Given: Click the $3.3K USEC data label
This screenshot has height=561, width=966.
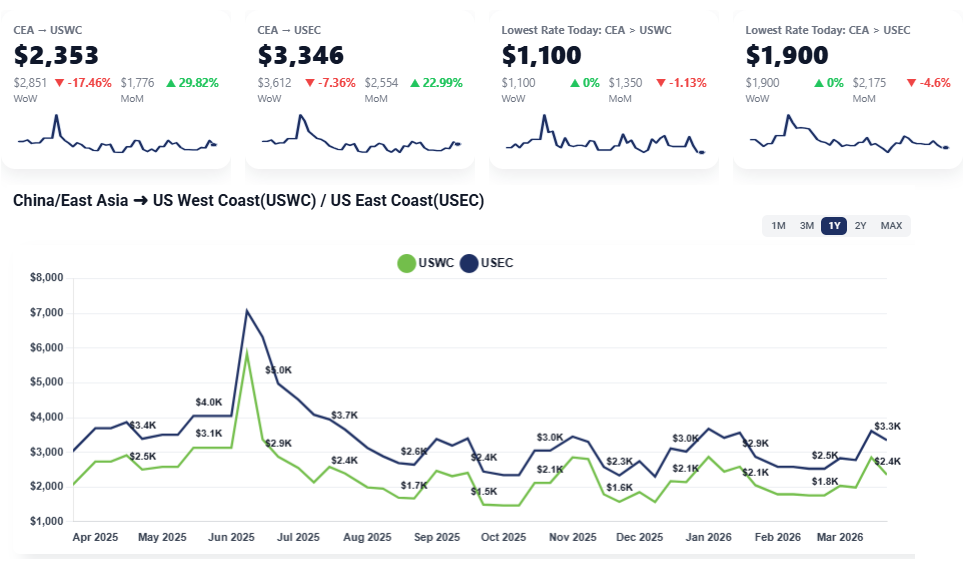Looking at the screenshot, I should click(887, 426).
